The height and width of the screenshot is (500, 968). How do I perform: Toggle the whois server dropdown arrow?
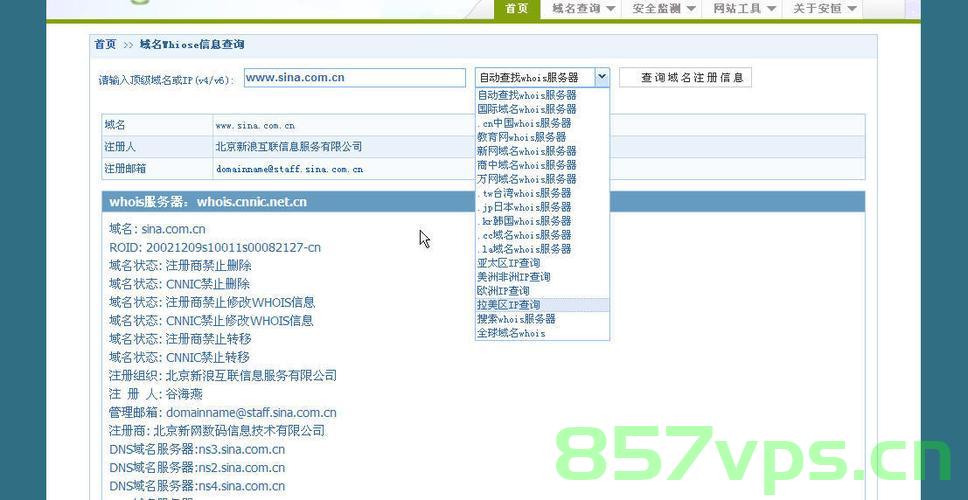click(x=602, y=78)
